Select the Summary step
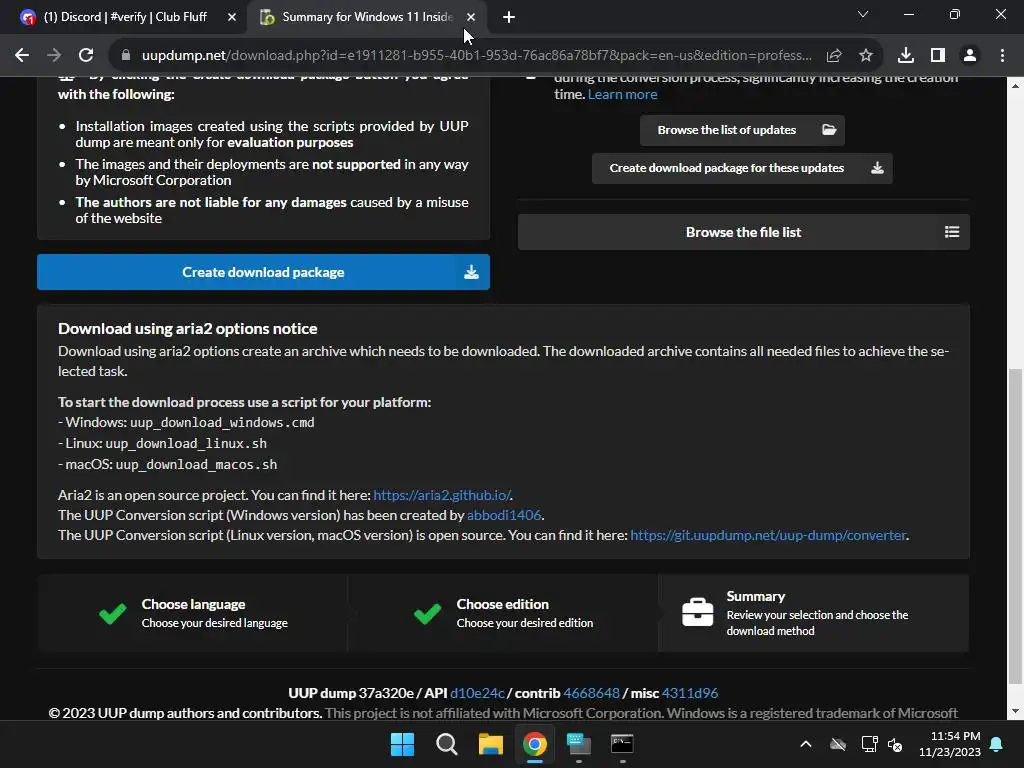 [813, 613]
